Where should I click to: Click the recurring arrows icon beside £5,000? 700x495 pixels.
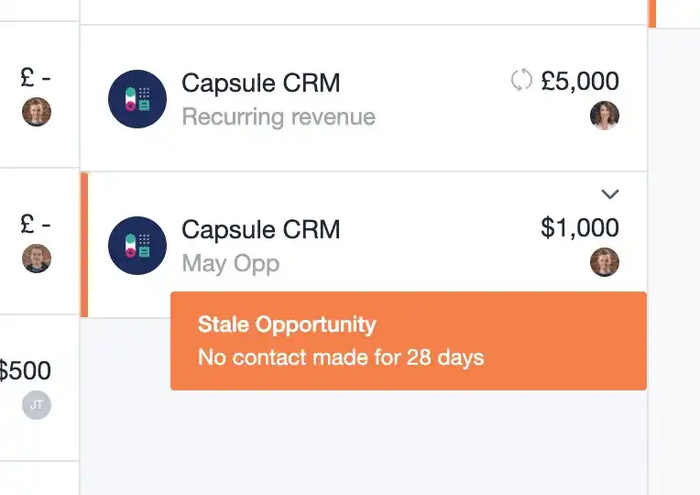click(x=521, y=80)
